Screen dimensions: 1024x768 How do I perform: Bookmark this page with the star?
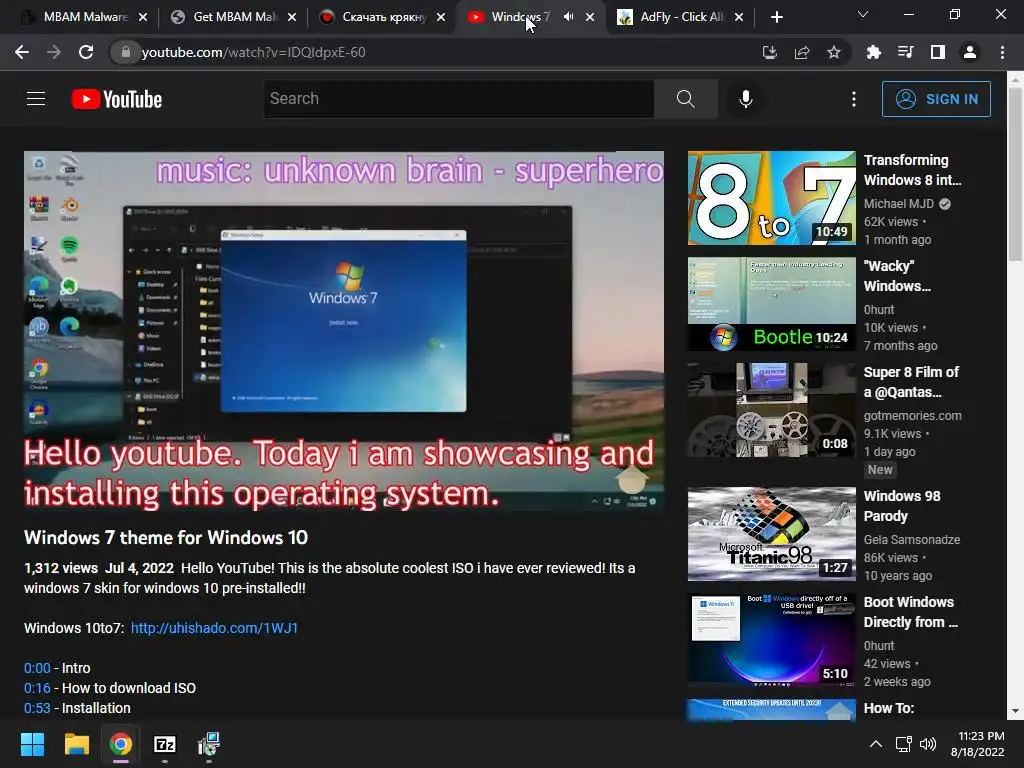834,52
